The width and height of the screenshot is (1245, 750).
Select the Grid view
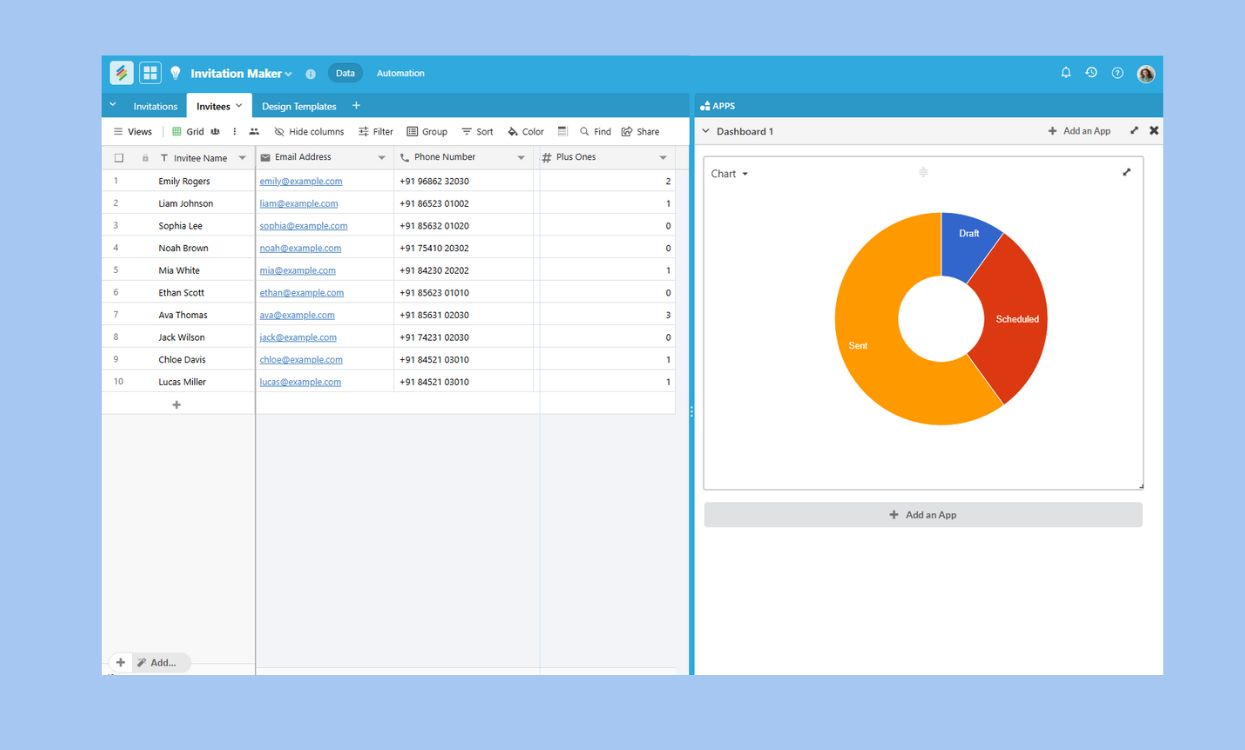[188, 132]
